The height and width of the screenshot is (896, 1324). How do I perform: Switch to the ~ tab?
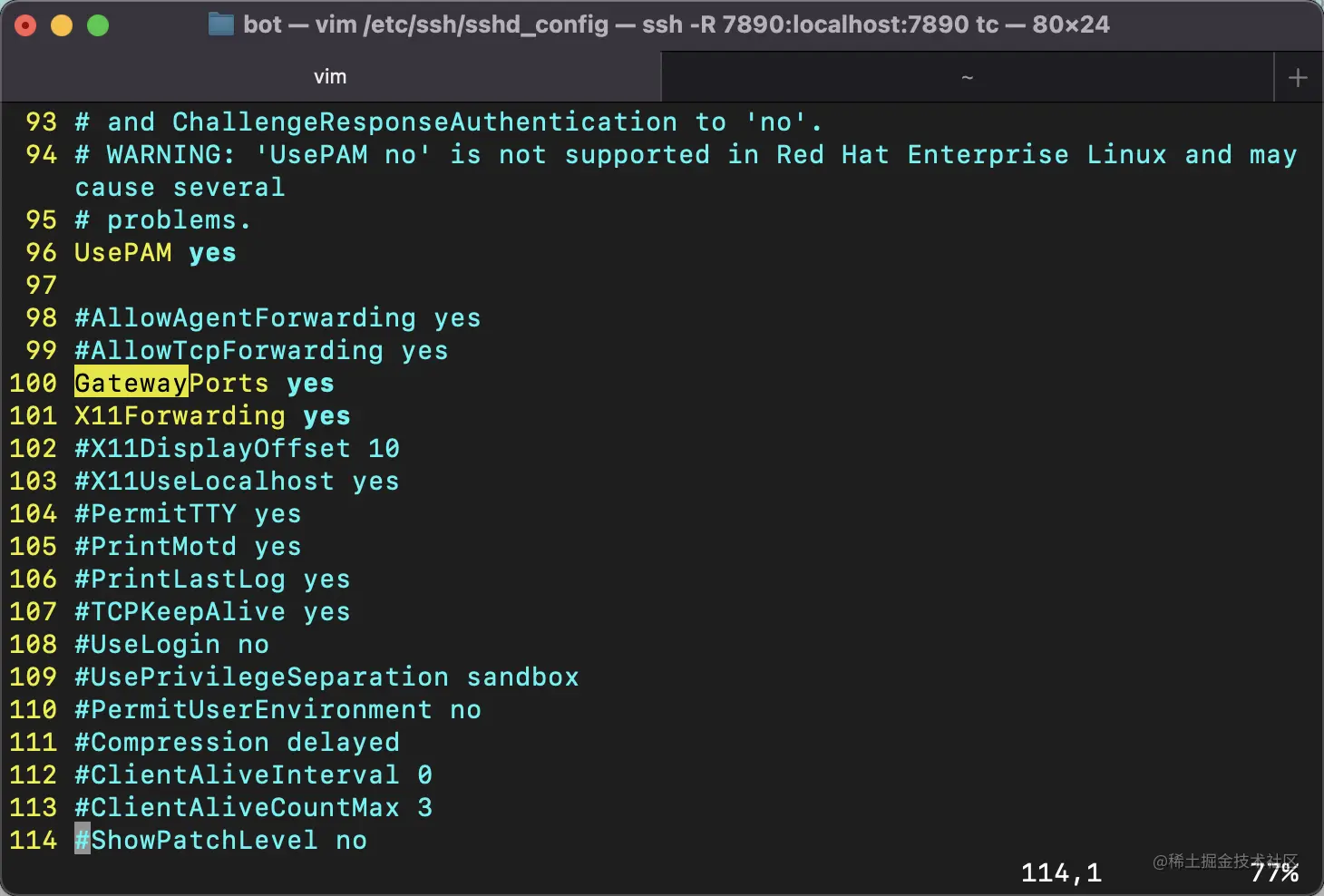tap(967, 77)
